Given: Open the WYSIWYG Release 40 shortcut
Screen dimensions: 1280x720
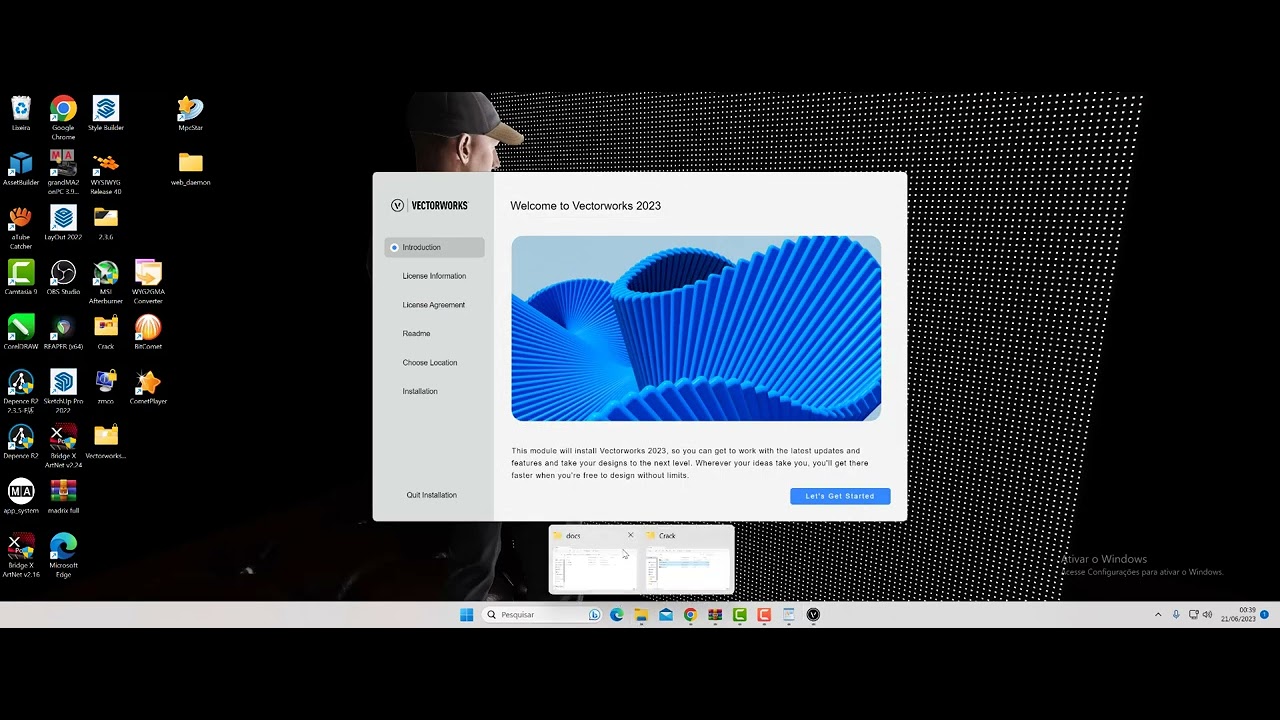Looking at the screenshot, I should (x=105, y=171).
